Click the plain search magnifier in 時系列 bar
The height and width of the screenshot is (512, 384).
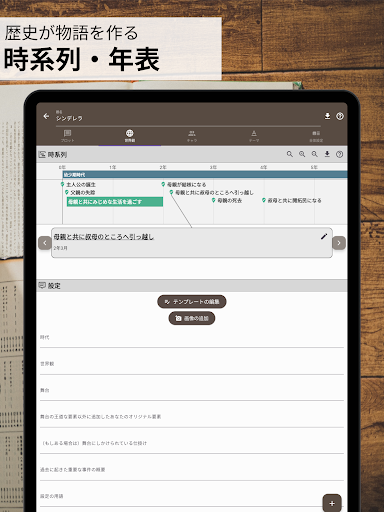290,154
